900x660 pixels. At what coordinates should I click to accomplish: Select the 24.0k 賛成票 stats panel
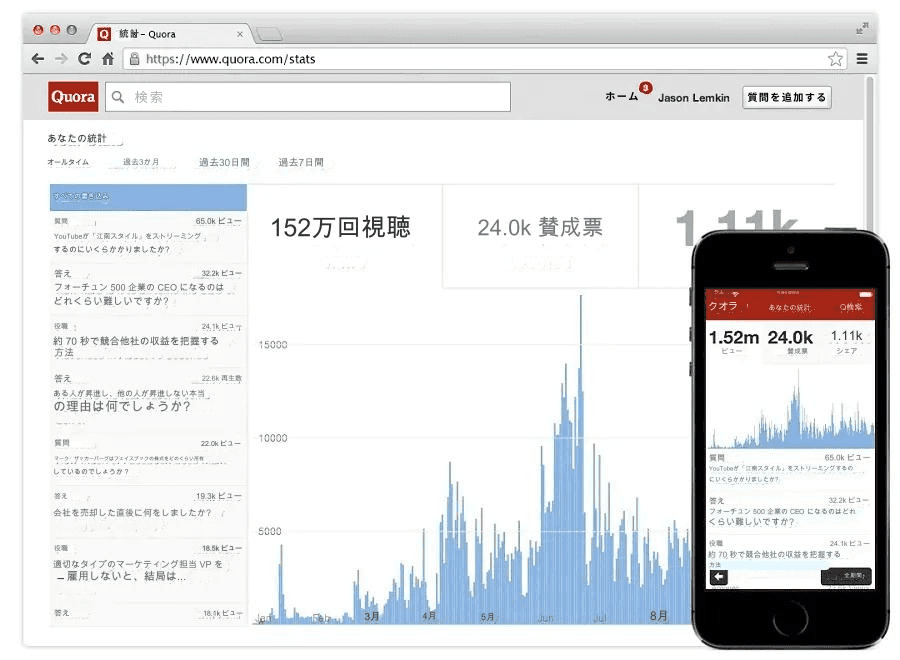[540, 236]
